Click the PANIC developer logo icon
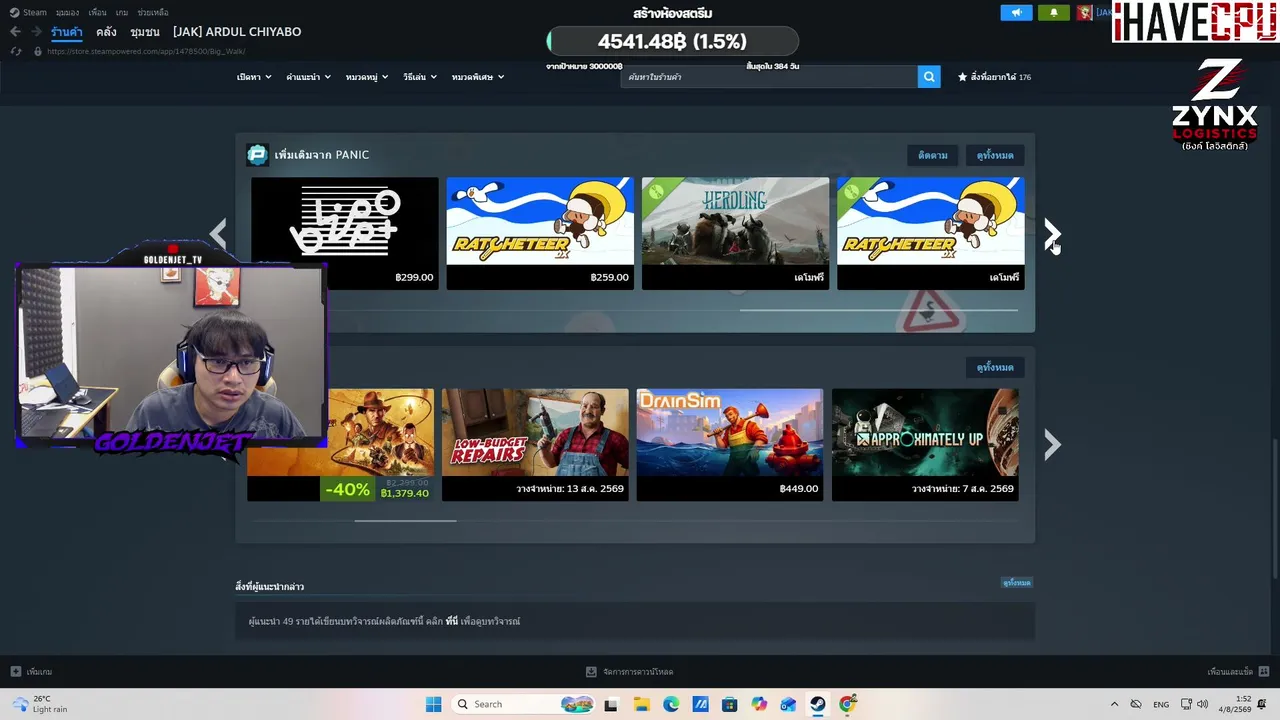This screenshot has height=720, width=1280. [x=257, y=155]
